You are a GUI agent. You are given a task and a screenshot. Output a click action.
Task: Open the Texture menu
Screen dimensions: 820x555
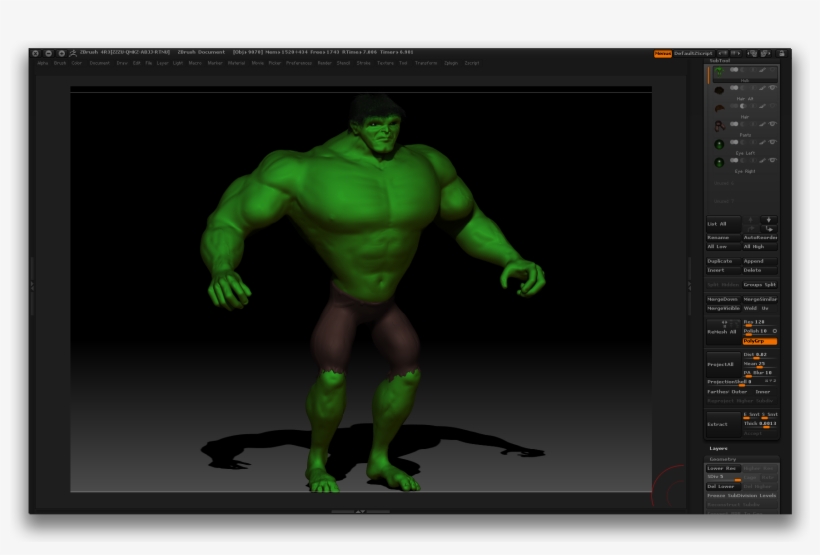[385, 63]
